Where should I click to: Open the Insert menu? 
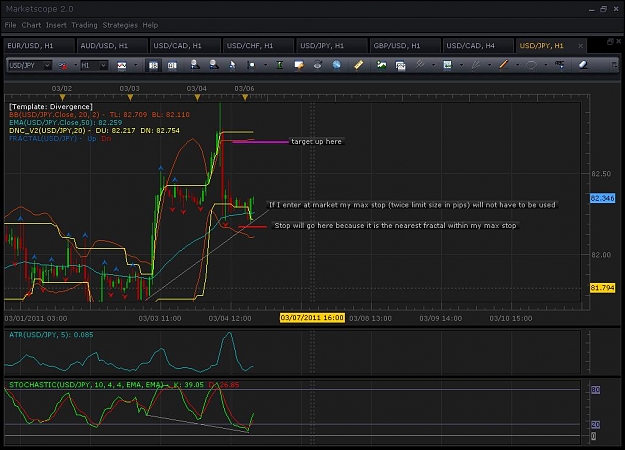[x=56, y=25]
